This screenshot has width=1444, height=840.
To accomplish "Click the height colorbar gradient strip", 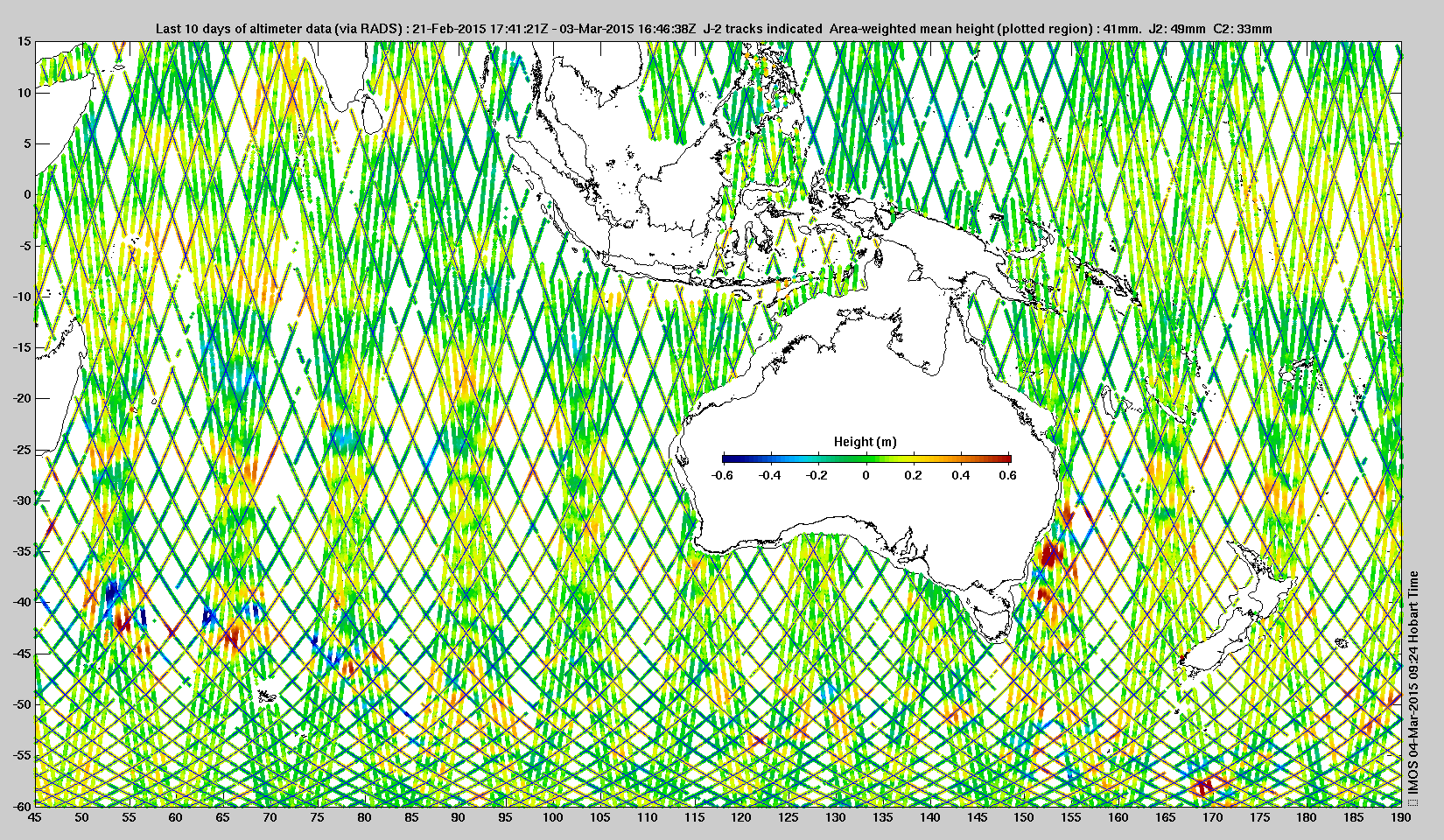I will tap(866, 458).
